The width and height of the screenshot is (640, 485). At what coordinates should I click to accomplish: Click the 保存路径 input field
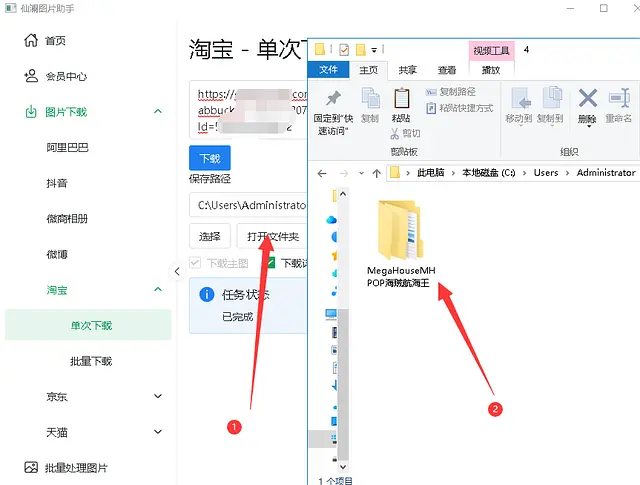pyautogui.click(x=248, y=205)
